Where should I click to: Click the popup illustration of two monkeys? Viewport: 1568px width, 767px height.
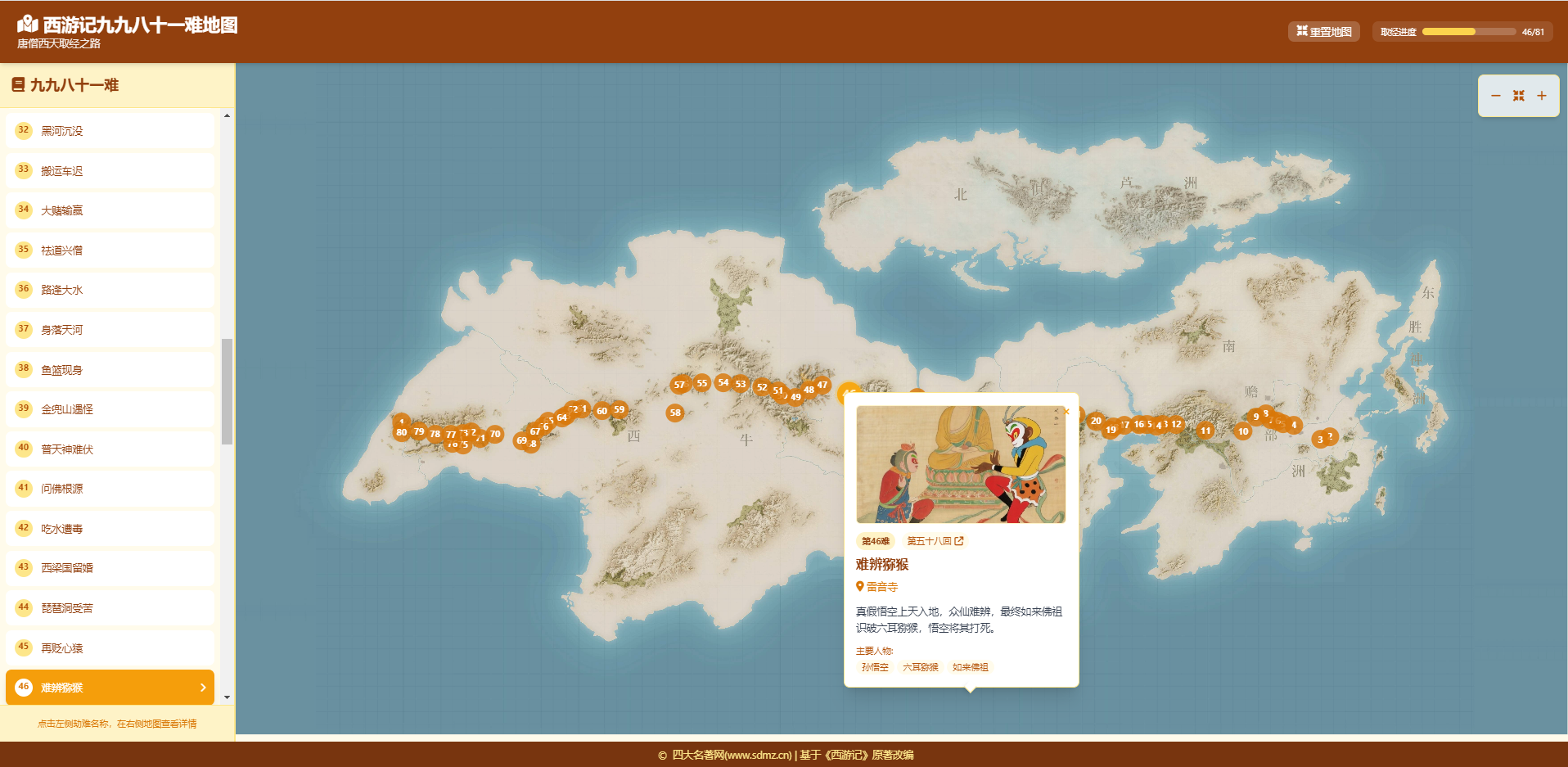coord(961,464)
